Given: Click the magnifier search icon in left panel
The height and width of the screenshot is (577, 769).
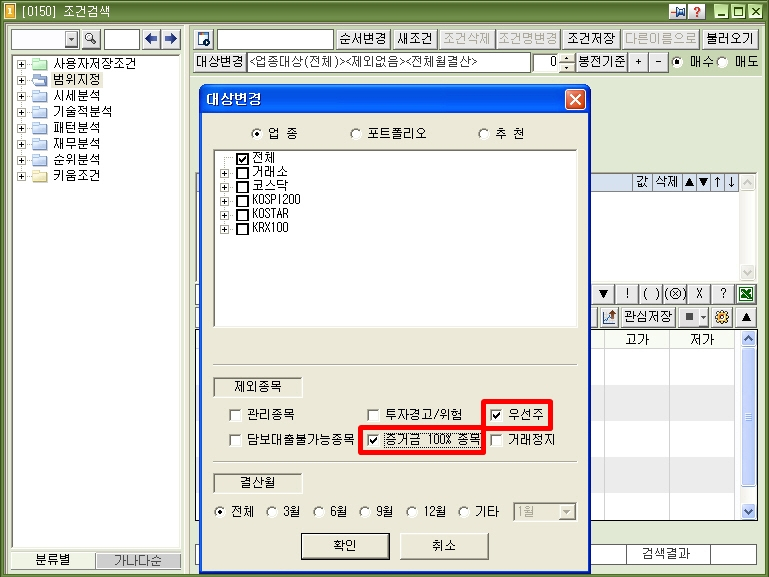Looking at the screenshot, I should pos(90,39).
